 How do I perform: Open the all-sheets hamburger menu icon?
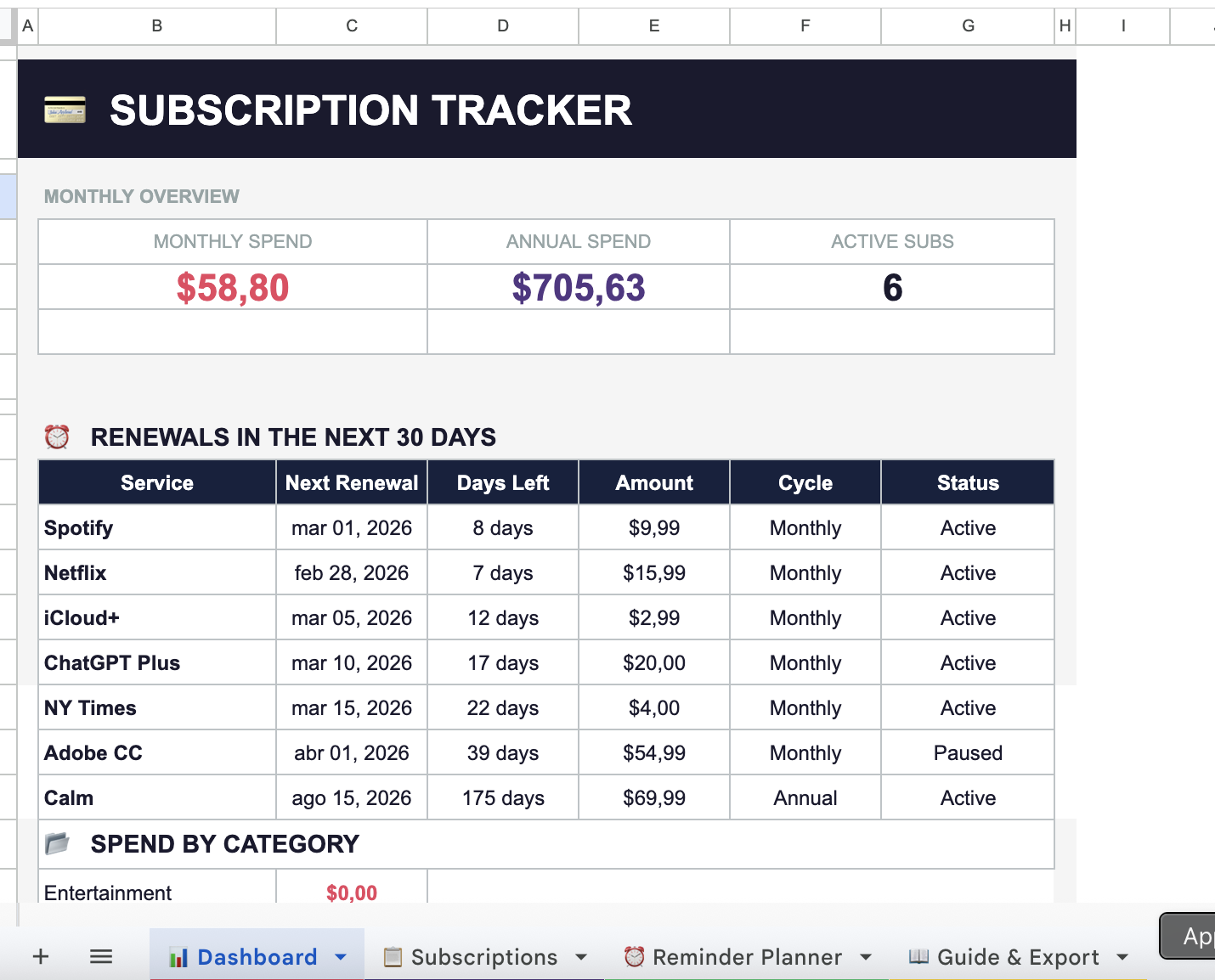pyautogui.click(x=100, y=956)
